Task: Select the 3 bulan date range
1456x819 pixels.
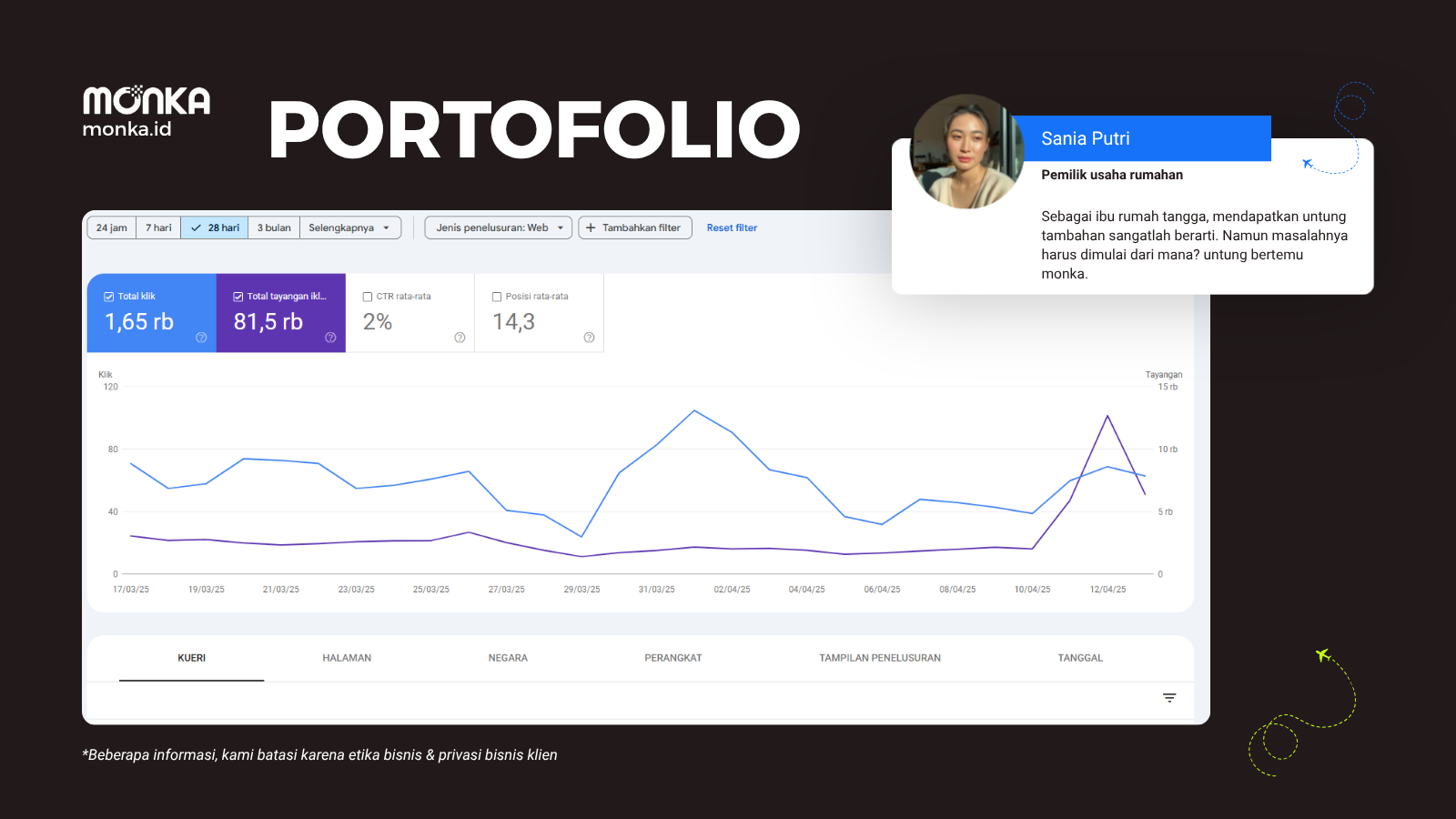Action: (274, 227)
